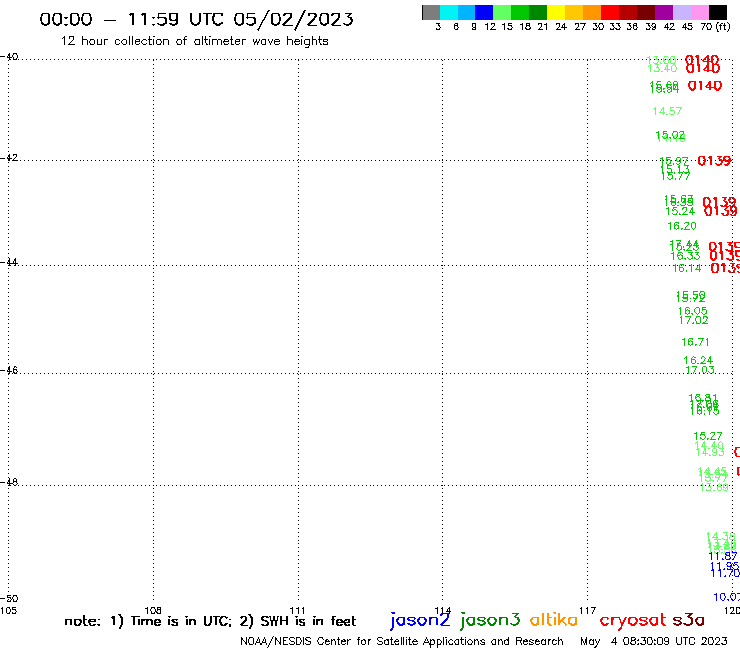Select the '16.20' wave height reading
The height and width of the screenshot is (650, 740).
click(682, 226)
